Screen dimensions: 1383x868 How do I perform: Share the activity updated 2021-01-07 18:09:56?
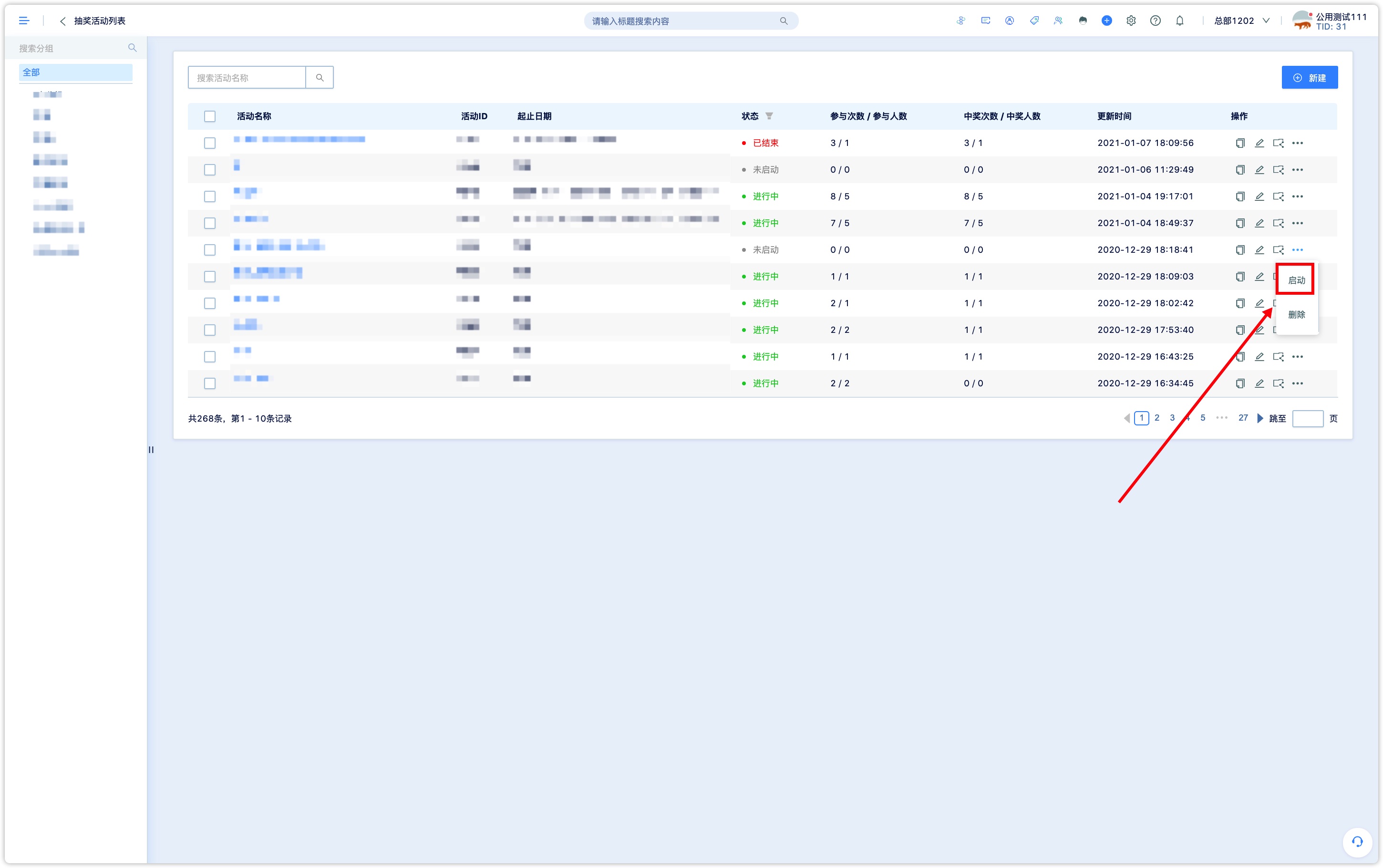(1278, 143)
